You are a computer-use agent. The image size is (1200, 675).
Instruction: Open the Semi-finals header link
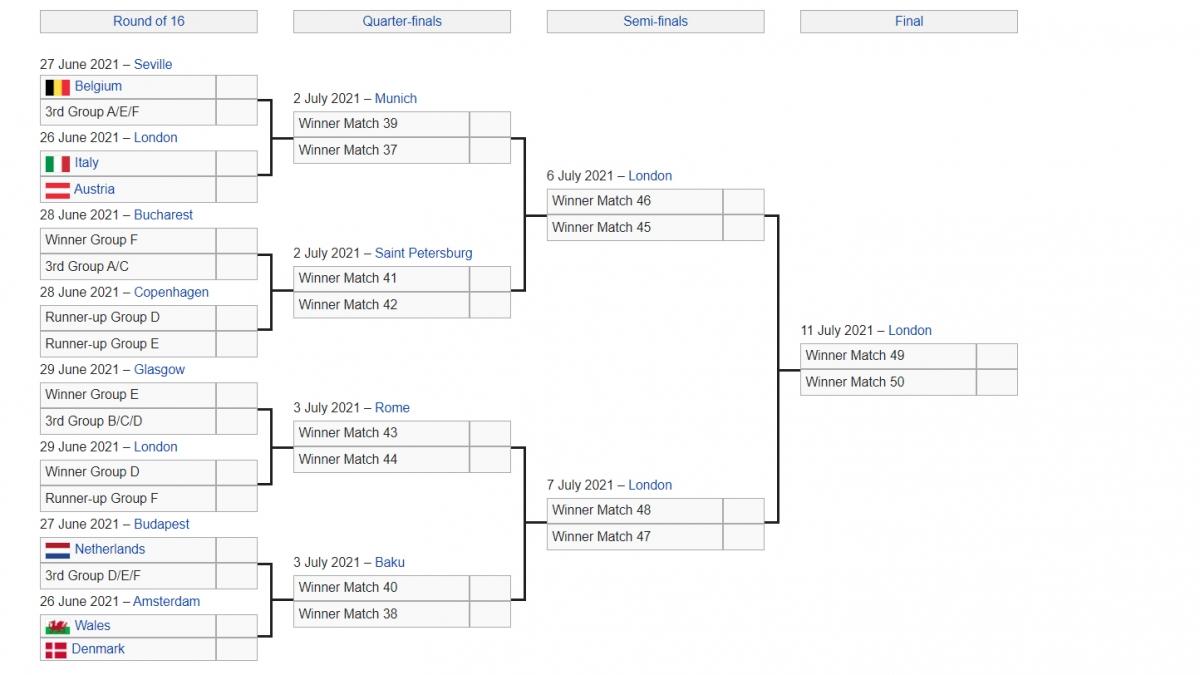click(x=656, y=21)
